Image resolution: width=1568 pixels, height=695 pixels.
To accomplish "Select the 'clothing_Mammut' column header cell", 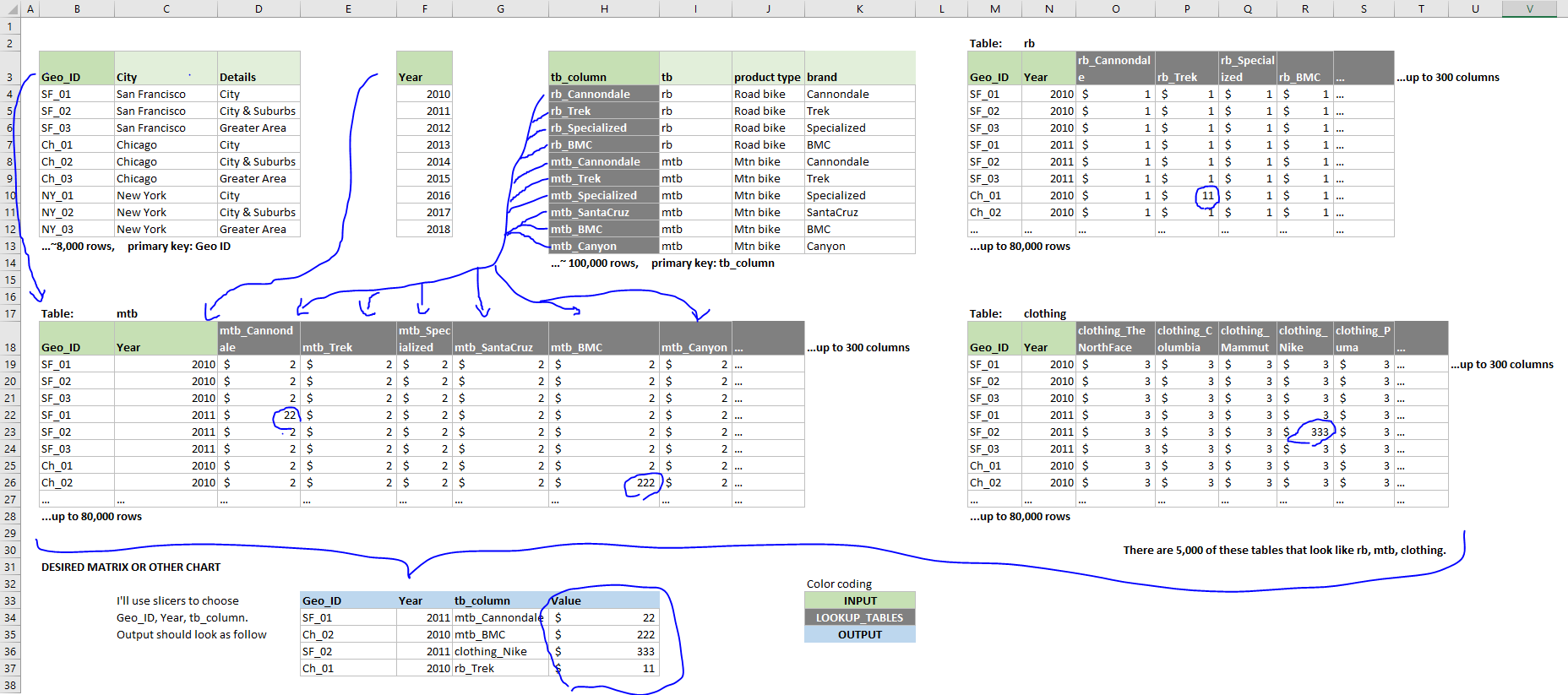I will click(x=1247, y=339).
